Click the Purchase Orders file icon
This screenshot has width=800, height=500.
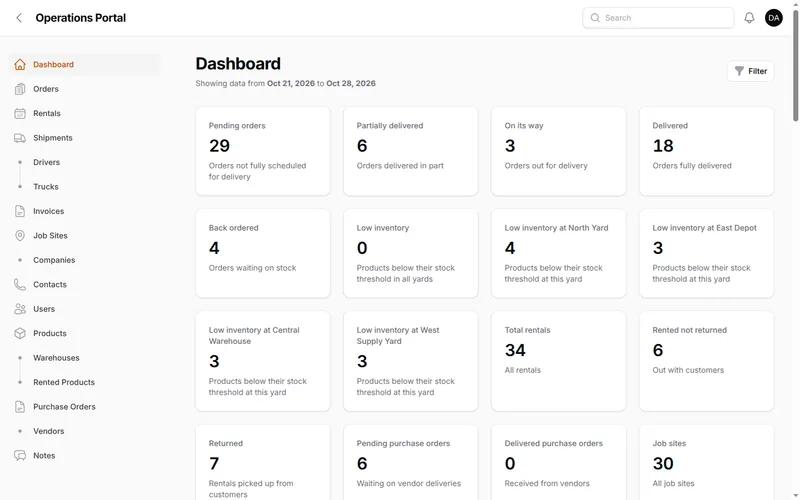coord(20,407)
